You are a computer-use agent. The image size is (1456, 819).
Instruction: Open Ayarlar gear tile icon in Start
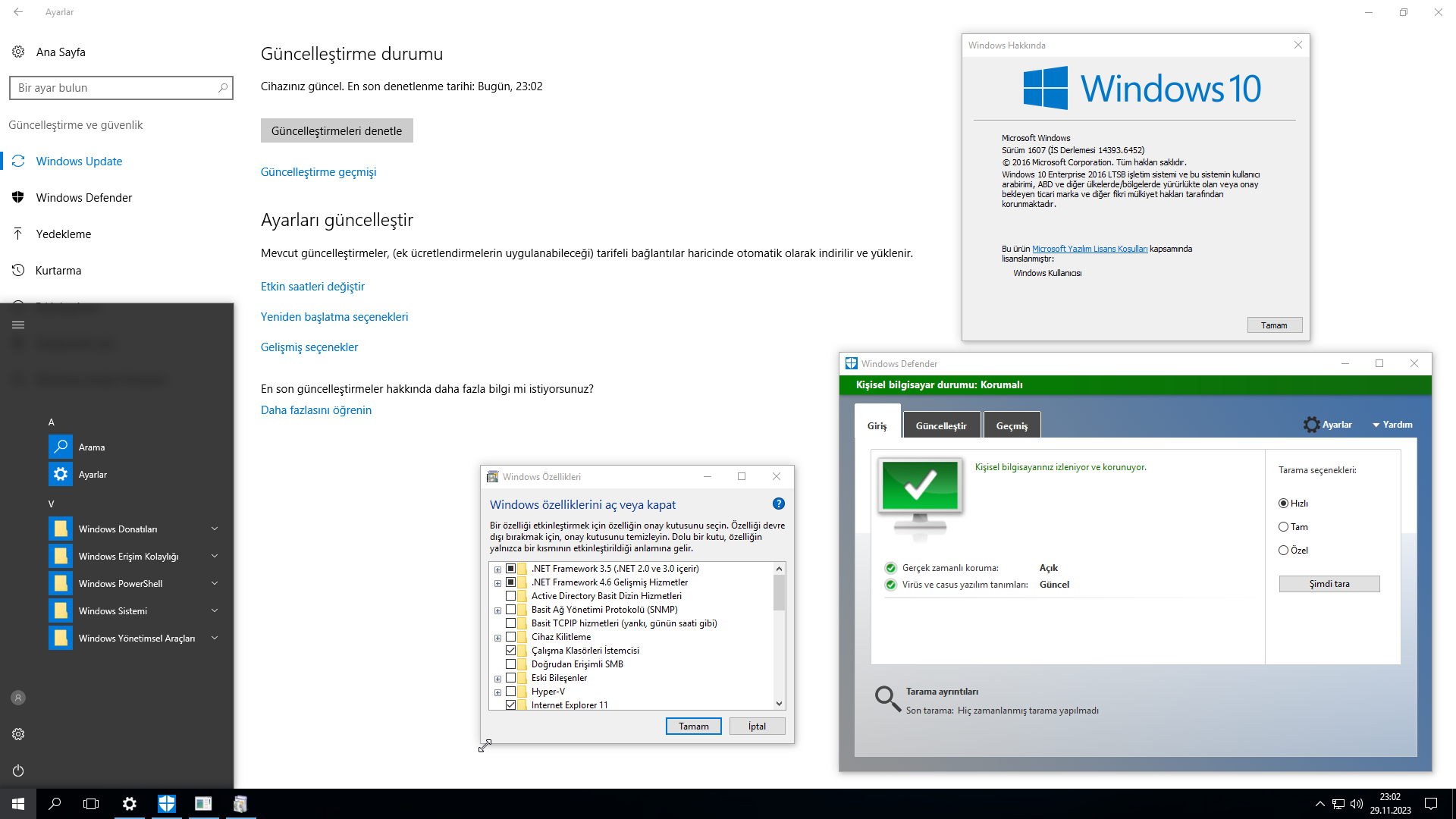[x=61, y=474]
